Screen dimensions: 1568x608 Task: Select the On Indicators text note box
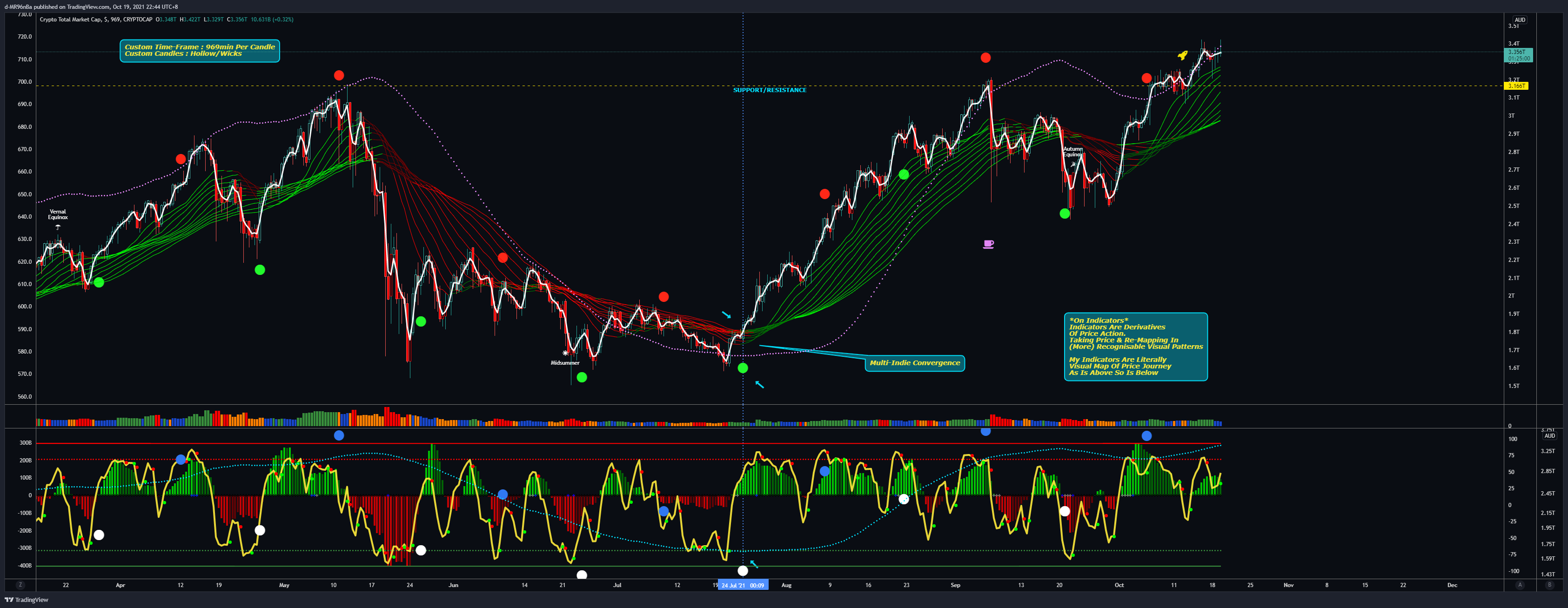1136,346
